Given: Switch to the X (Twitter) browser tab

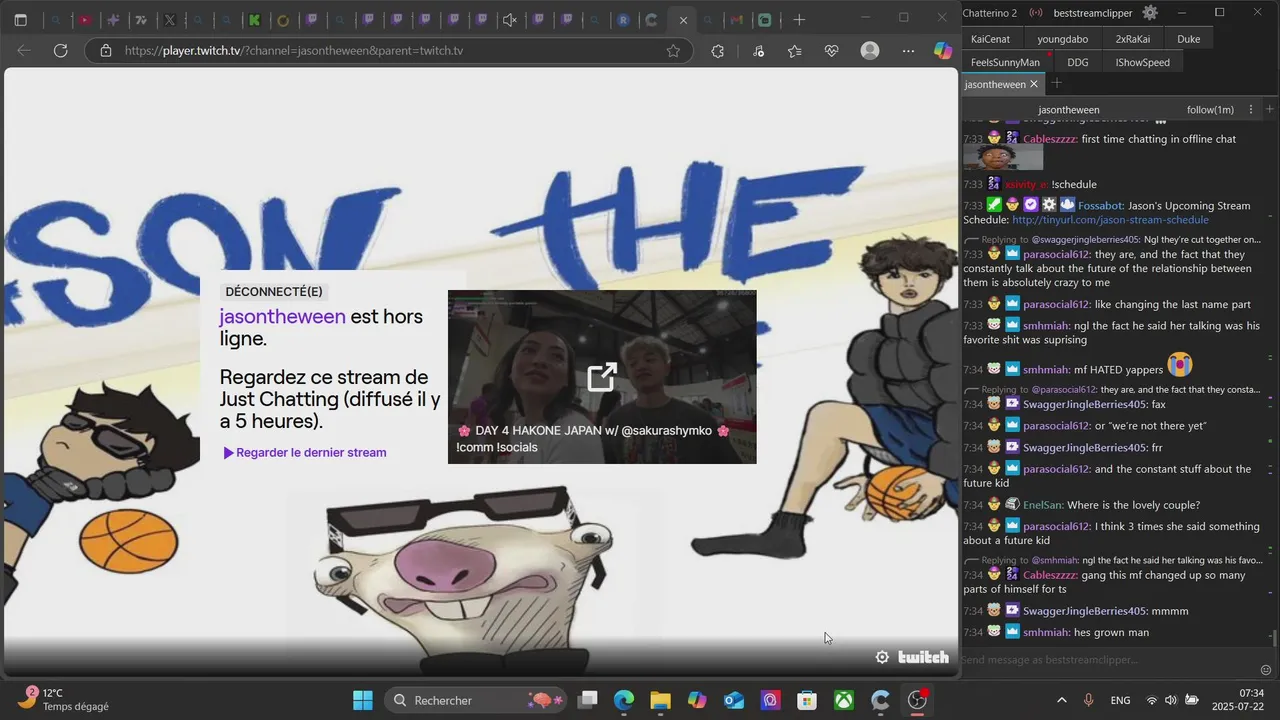Looking at the screenshot, I should (x=170, y=19).
